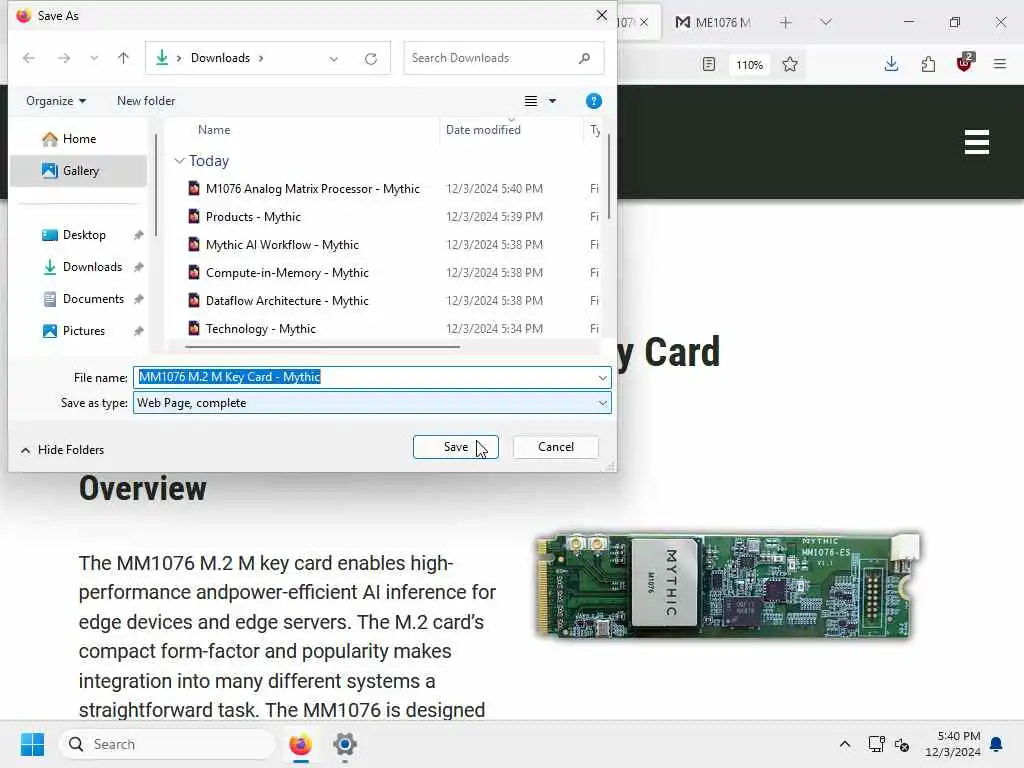Open a new Firefox tab
Viewport: 1024px width, 768px height.
tap(786, 22)
